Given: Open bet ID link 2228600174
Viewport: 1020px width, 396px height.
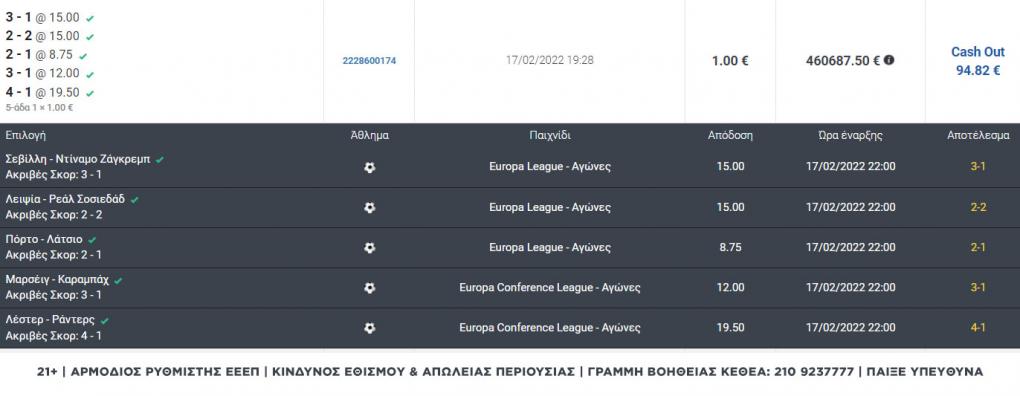Looking at the screenshot, I should (369, 60).
